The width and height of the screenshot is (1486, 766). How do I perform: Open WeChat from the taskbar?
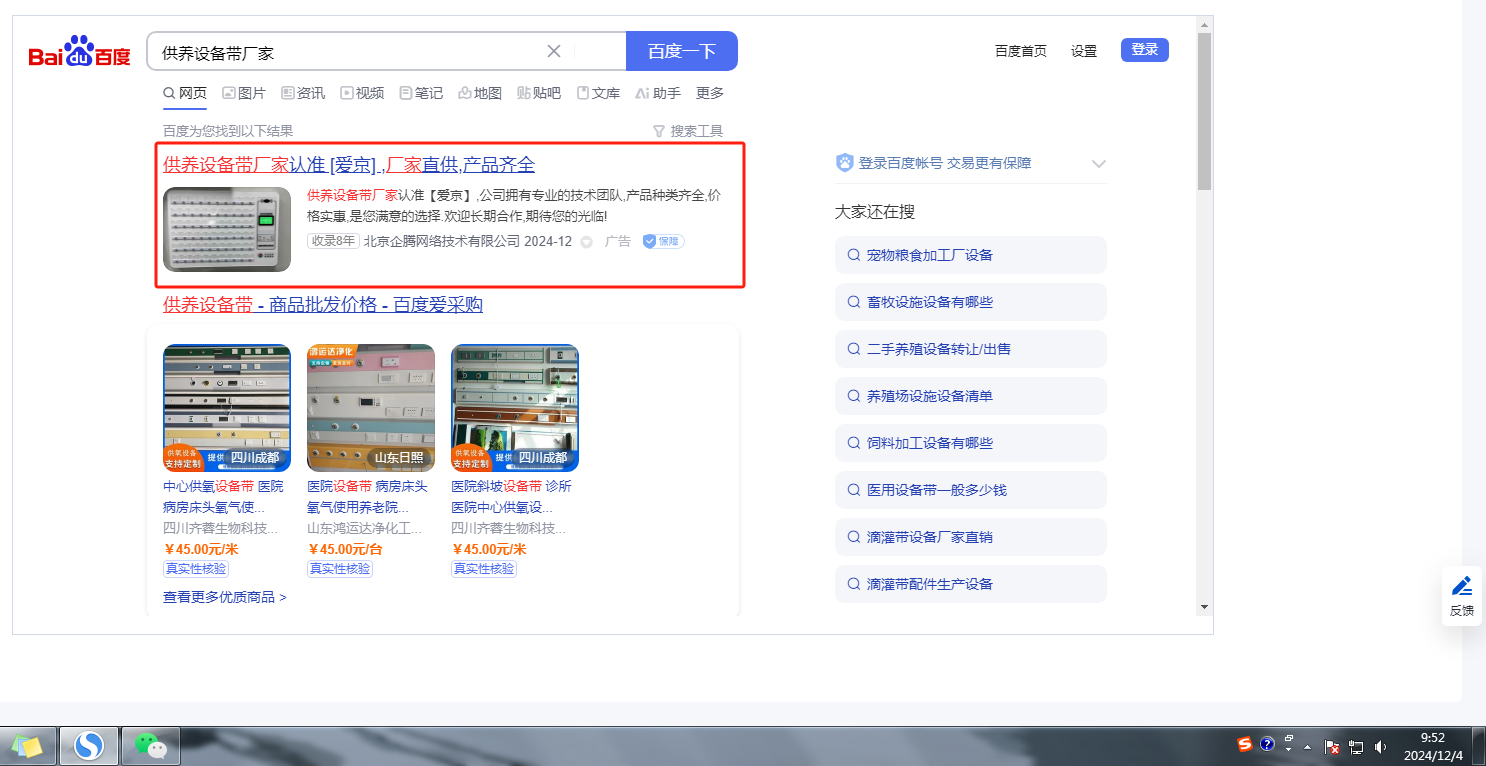click(x=150, y=745)
